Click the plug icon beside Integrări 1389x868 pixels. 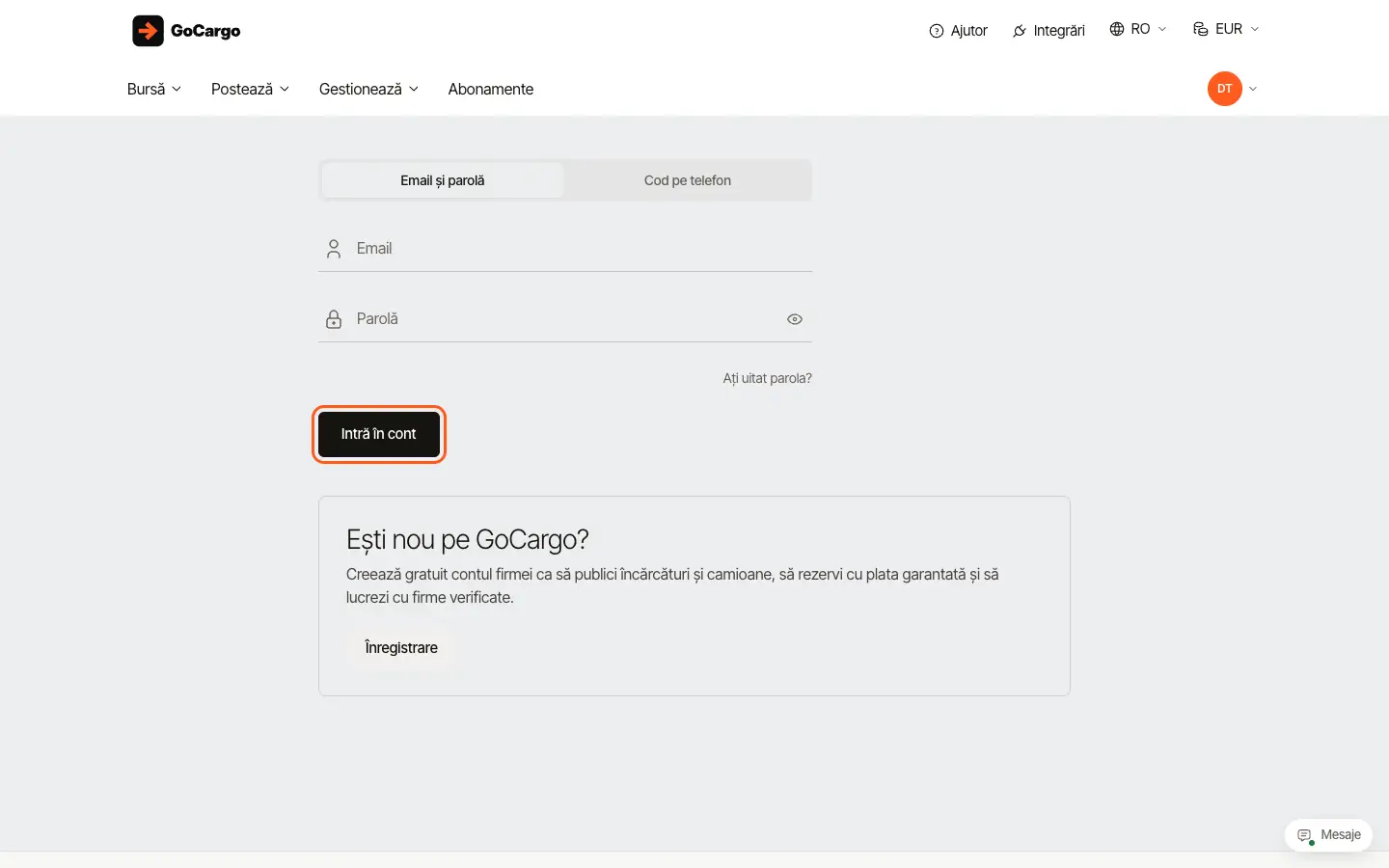(1020, 31)
